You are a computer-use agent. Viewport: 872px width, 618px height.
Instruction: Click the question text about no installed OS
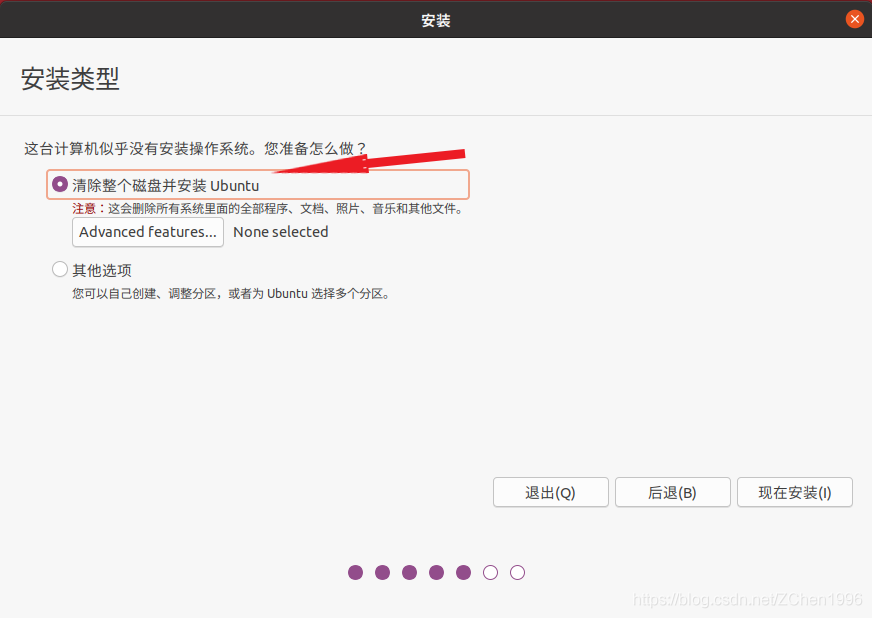[195, 149]
